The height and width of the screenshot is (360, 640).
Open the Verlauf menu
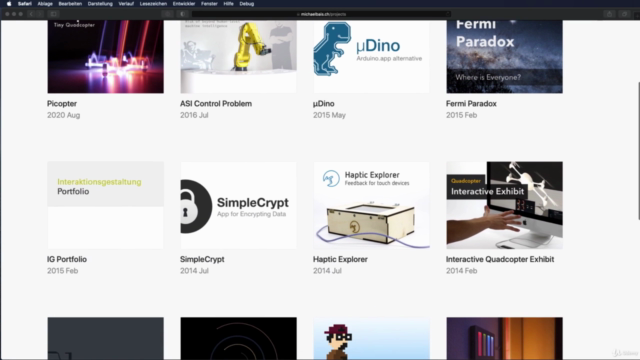click(x=126, y=4)
